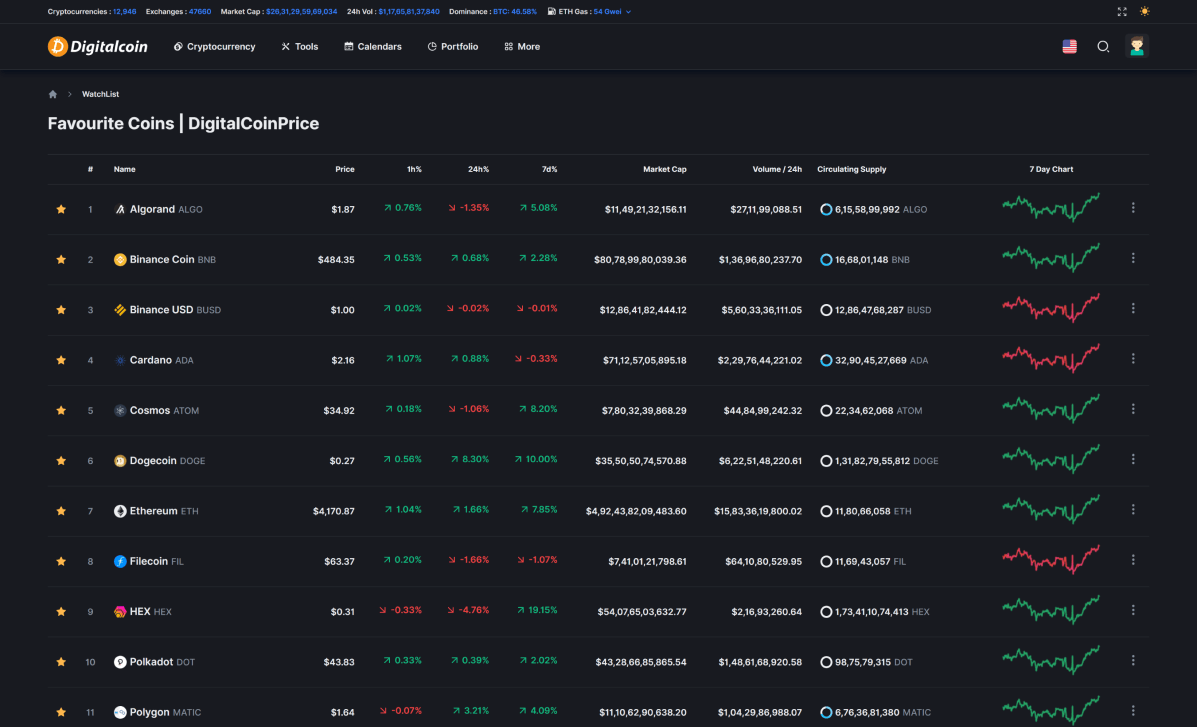This screenshot has width=1197, height=727.
Task: Click the home breadcrumb icon
Action: [x=53, y=94]
